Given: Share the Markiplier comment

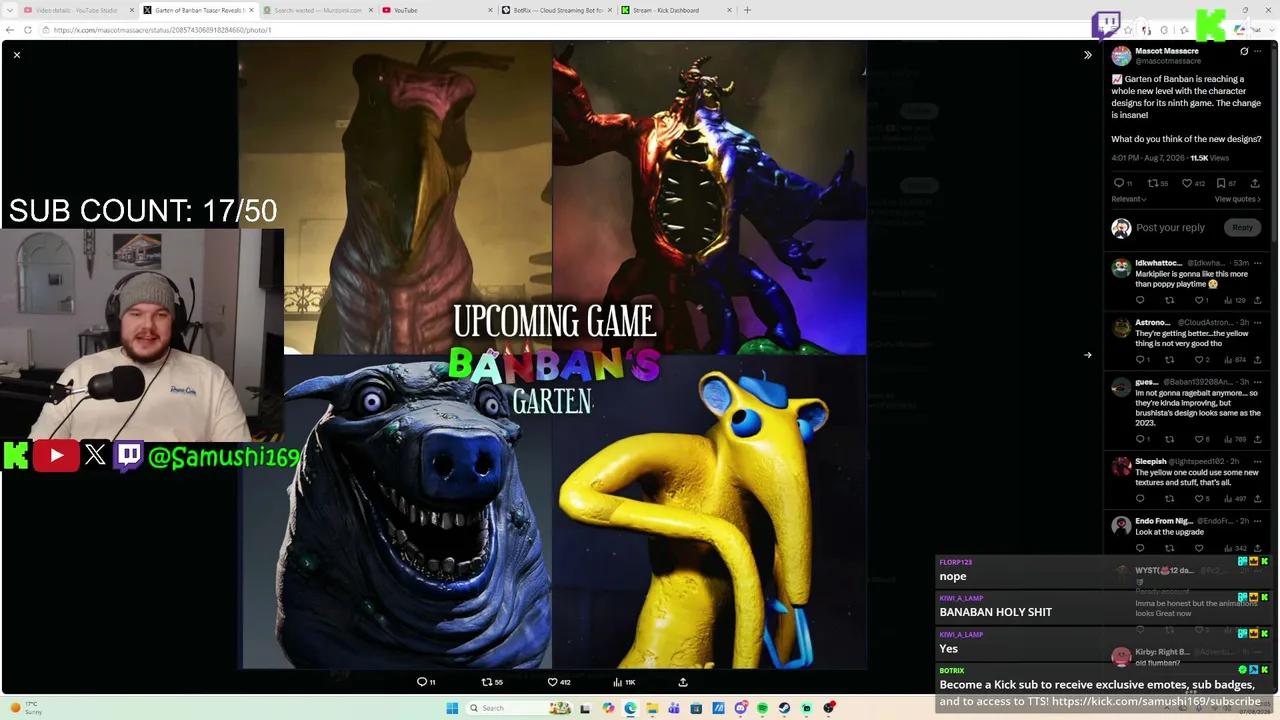Looking at the screenshot, I should [1257, 300].
